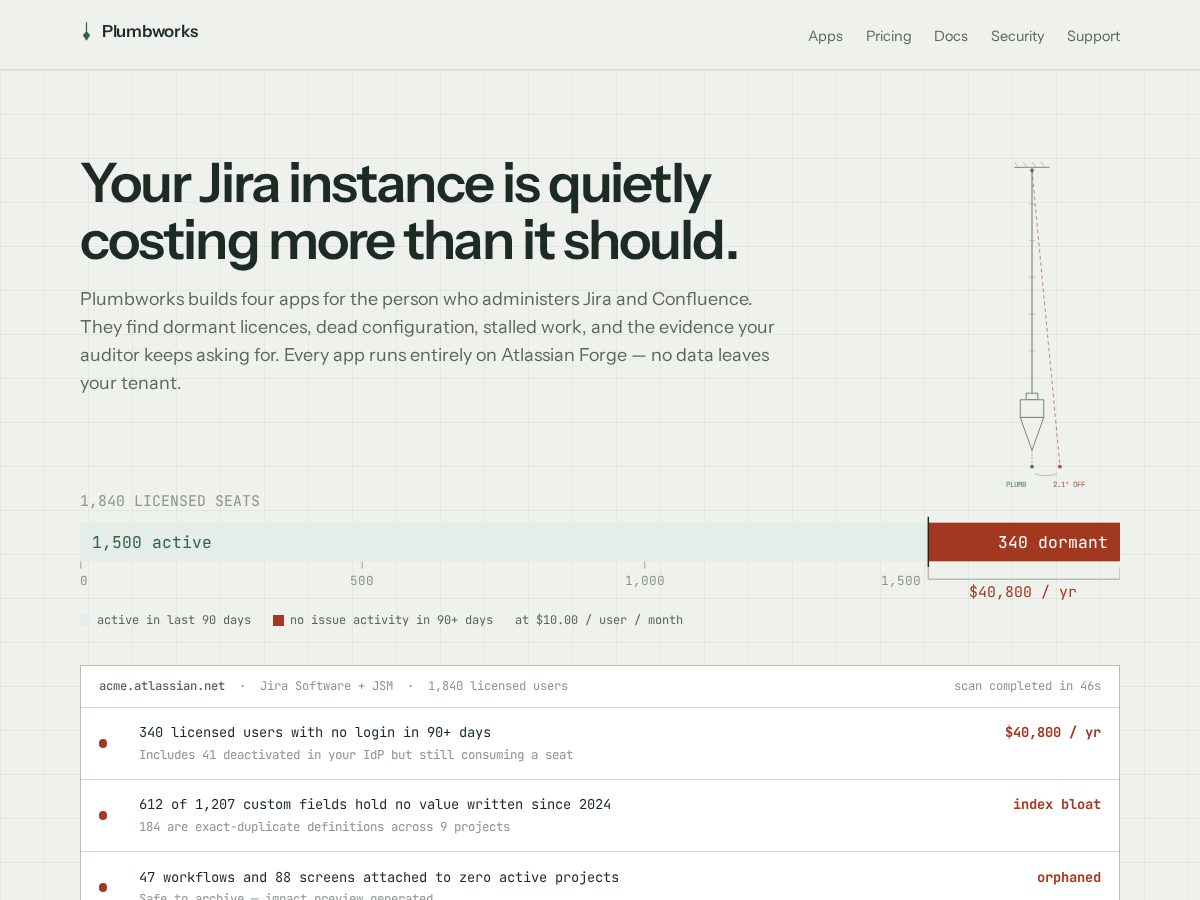Open the Plumbworks home link
The width and height of the screenshot is (1200, 900).
pos(140,32)
